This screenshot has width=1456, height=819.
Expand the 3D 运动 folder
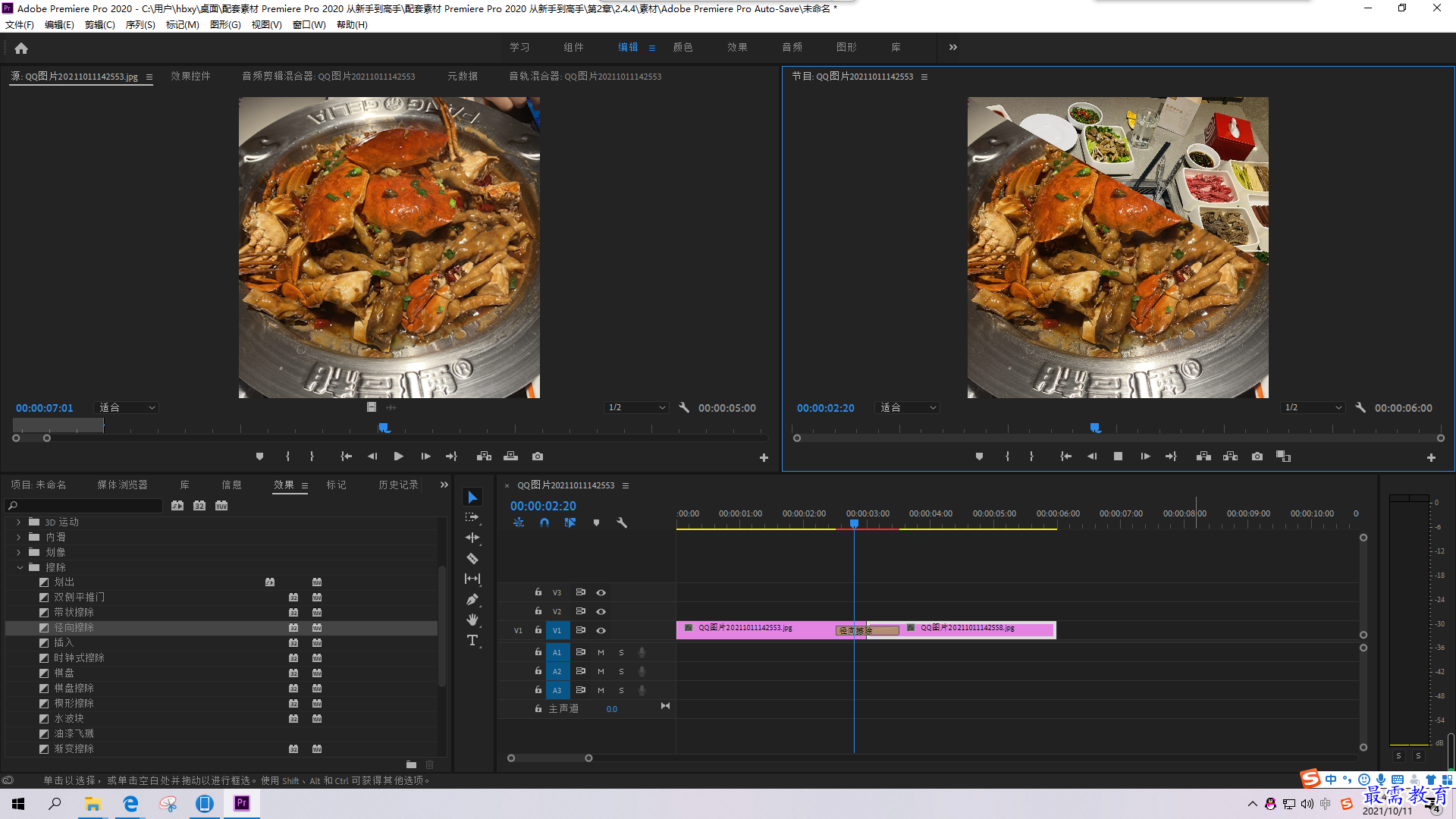pyautogui.click(x=19, y=522)
